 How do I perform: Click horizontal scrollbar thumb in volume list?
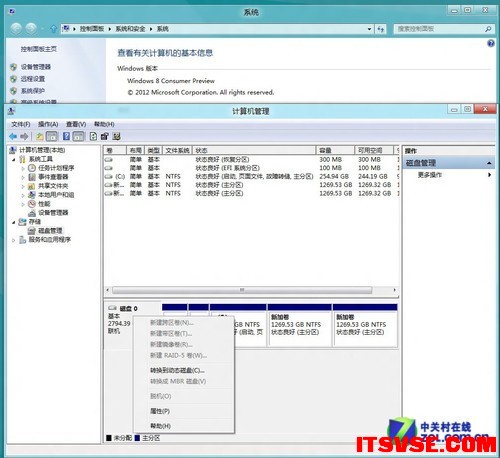pyautogui.click(x=242, y=290)
